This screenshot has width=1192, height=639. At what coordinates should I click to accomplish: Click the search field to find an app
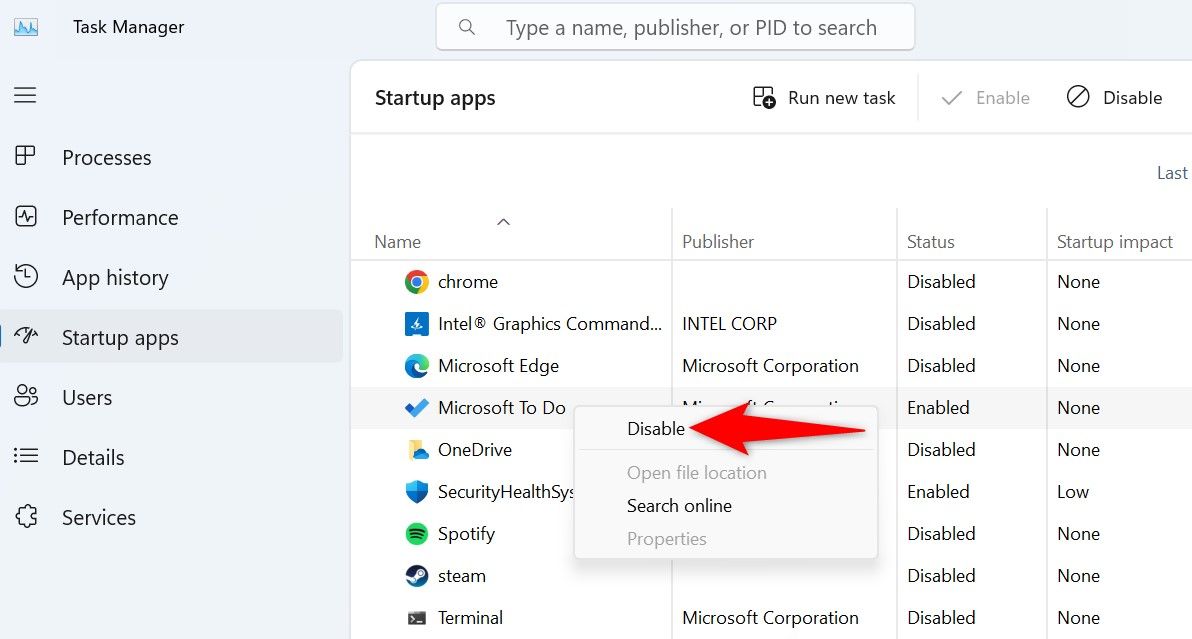tap(675, 27)
